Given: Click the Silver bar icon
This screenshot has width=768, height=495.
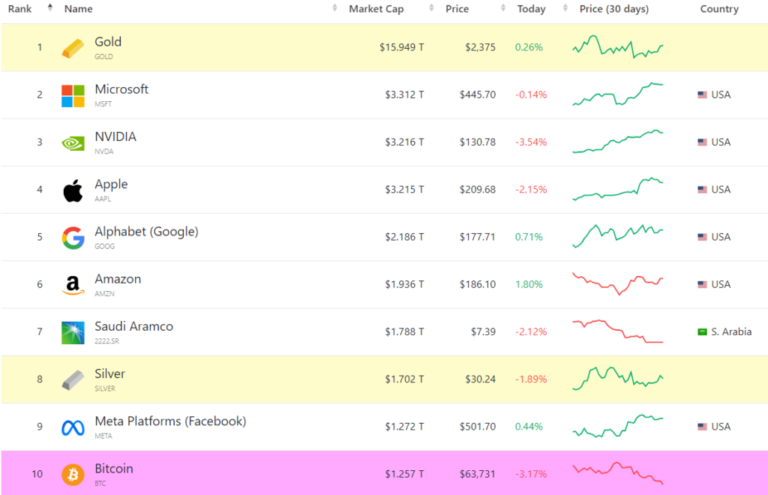Looking at the screenshot, I should (x=73, y=380).
